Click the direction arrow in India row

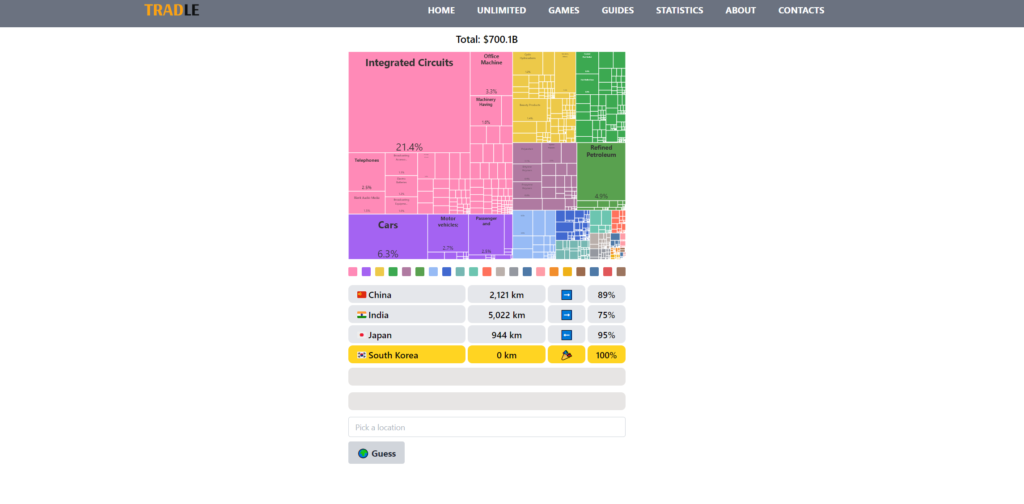567,315
